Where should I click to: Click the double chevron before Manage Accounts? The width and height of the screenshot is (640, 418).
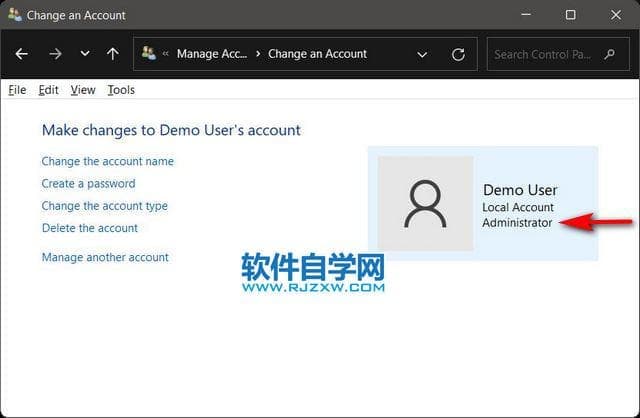(x=166, y=54)
